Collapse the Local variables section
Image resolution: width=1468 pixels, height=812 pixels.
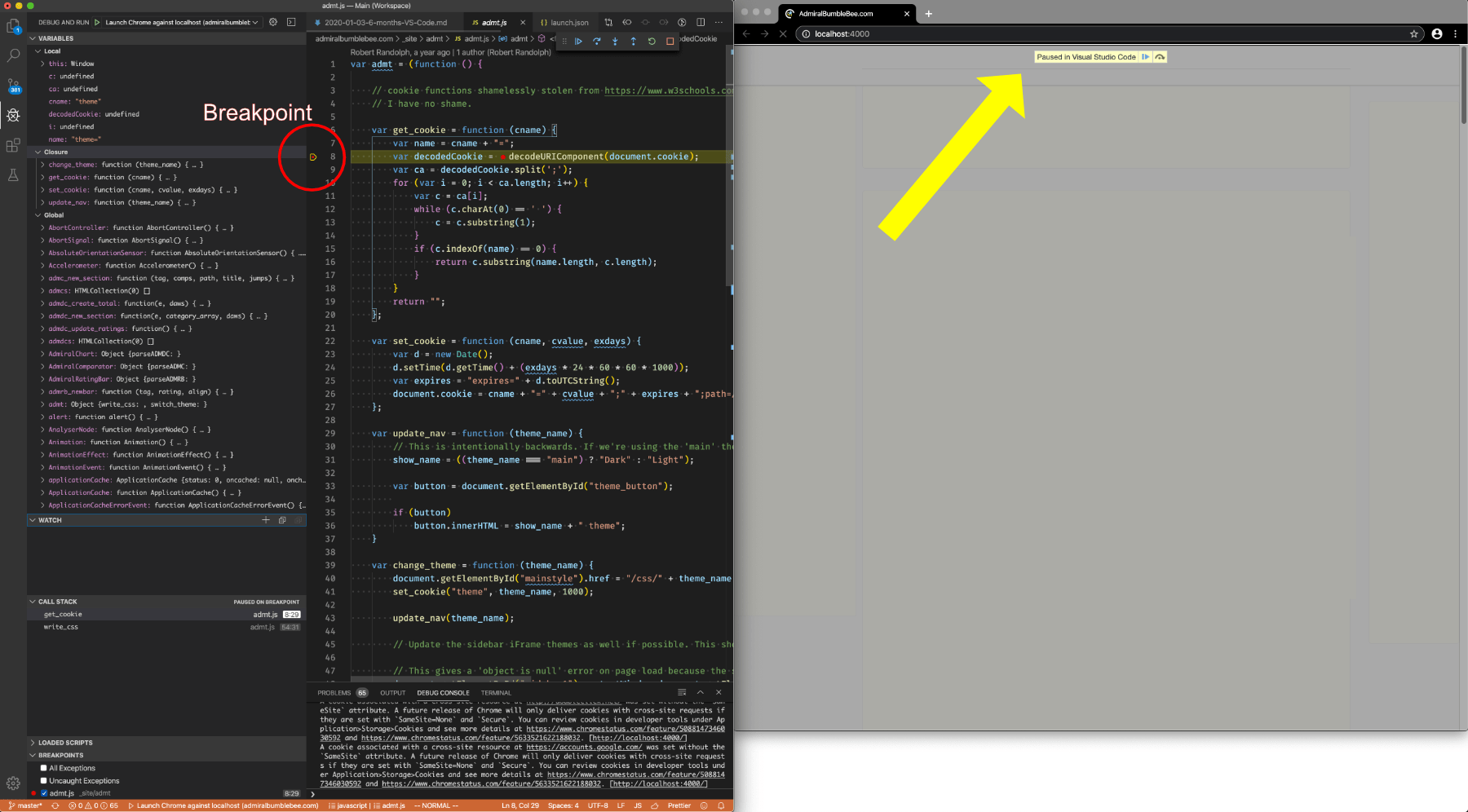point(38,51)
